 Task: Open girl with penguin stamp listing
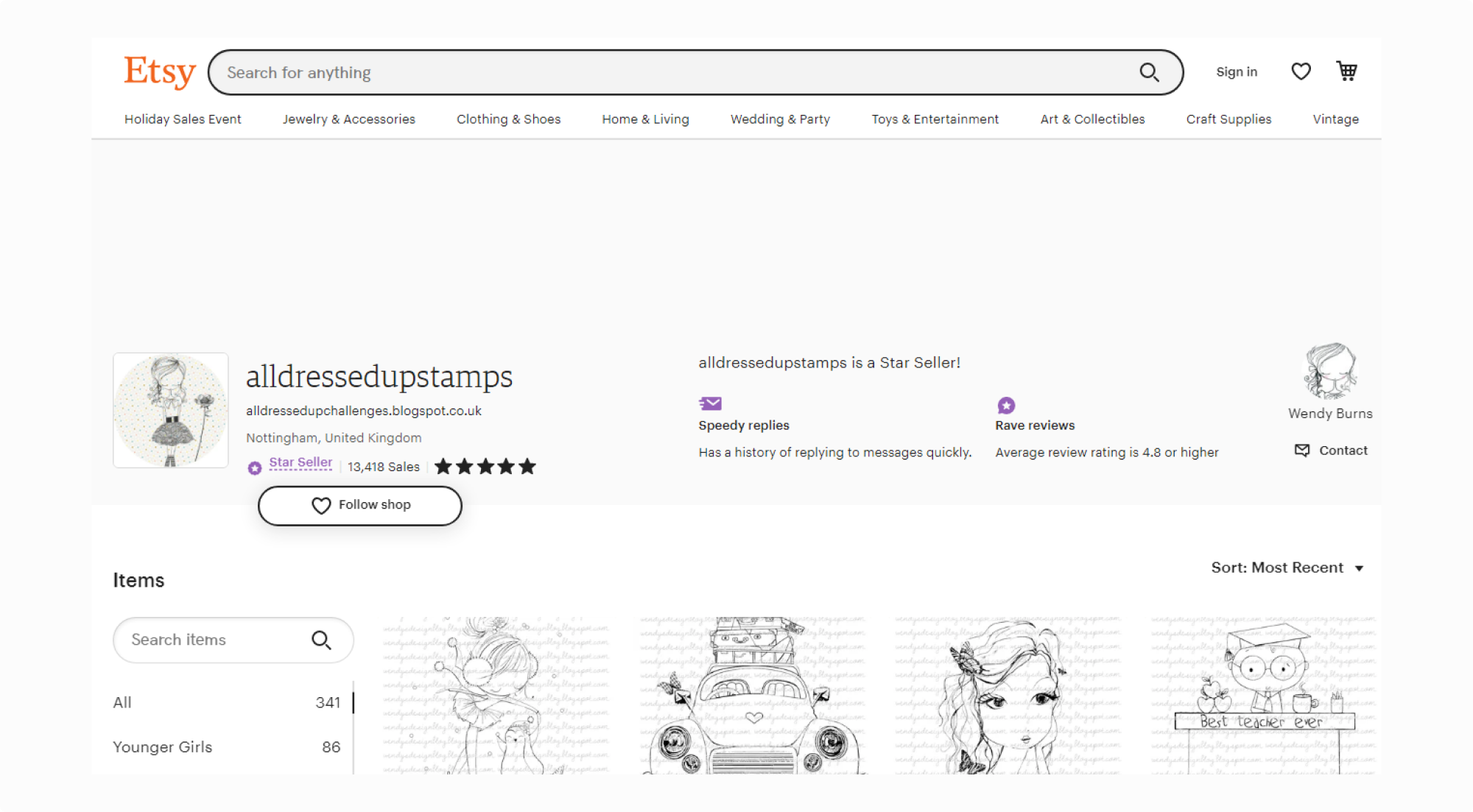(496, 695)
